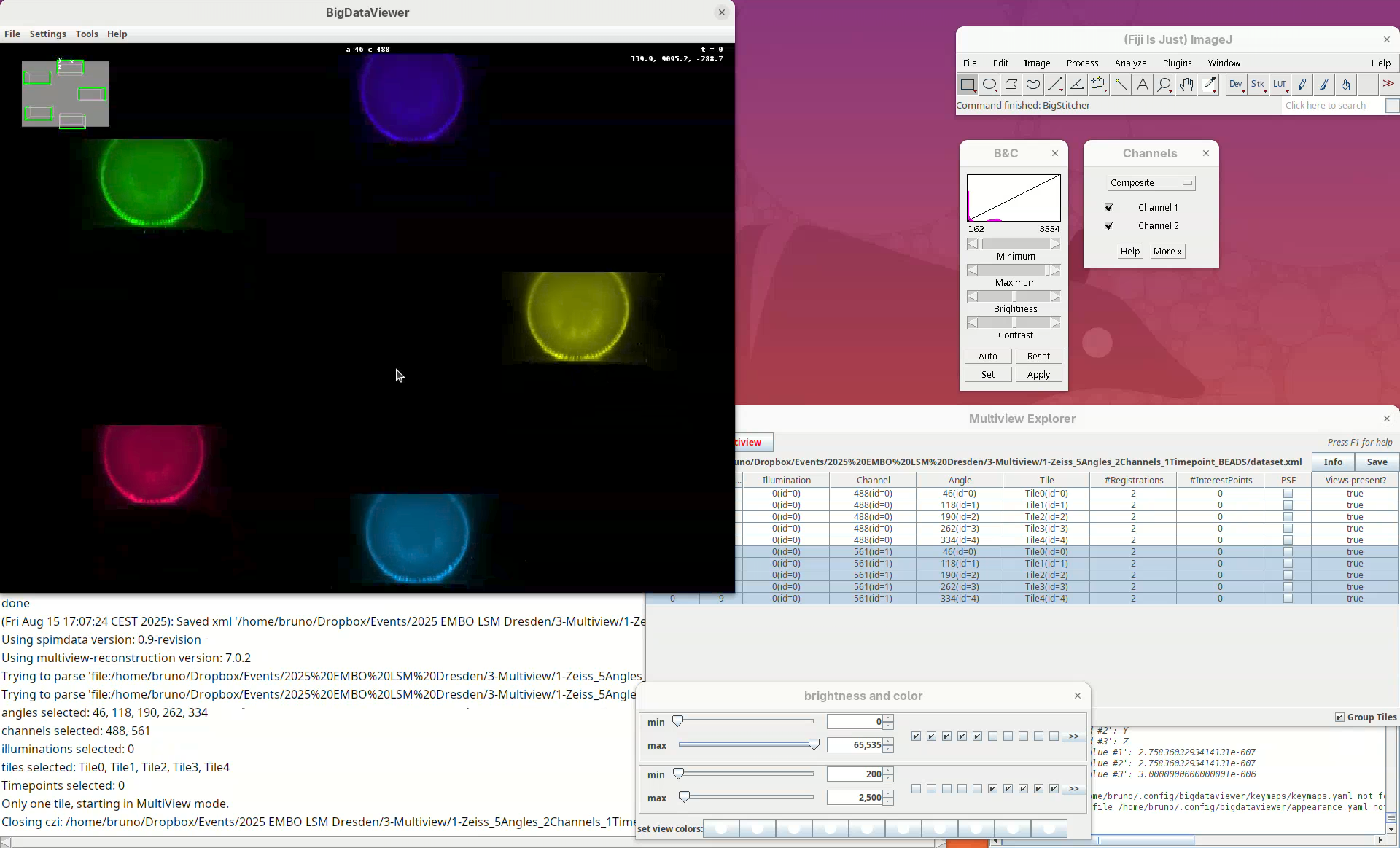
Task: Expand More tools double-arrow in ImageJ
Action: point(1388,85)
